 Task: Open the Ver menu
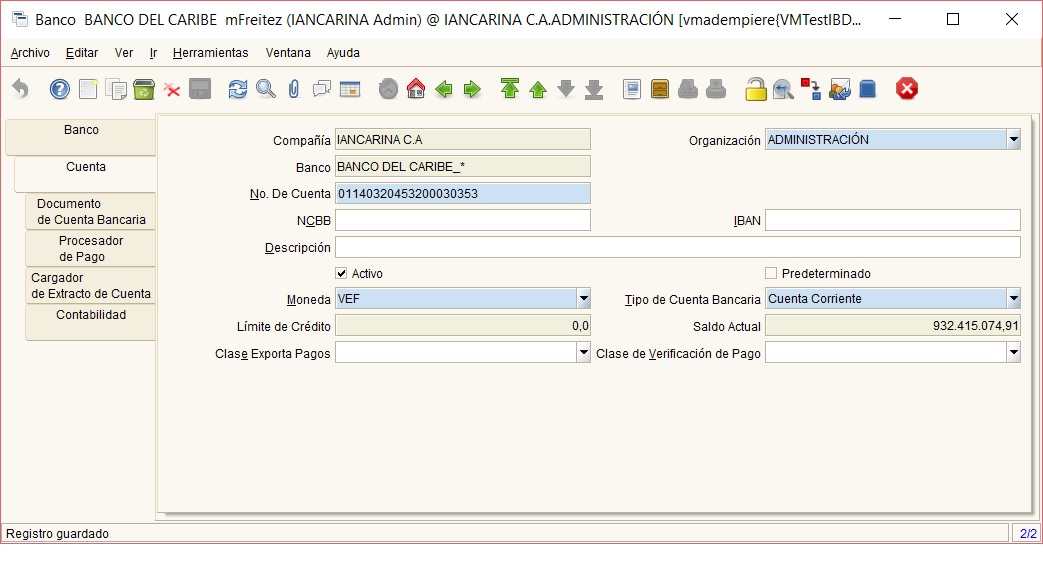[x=124, y=53]
